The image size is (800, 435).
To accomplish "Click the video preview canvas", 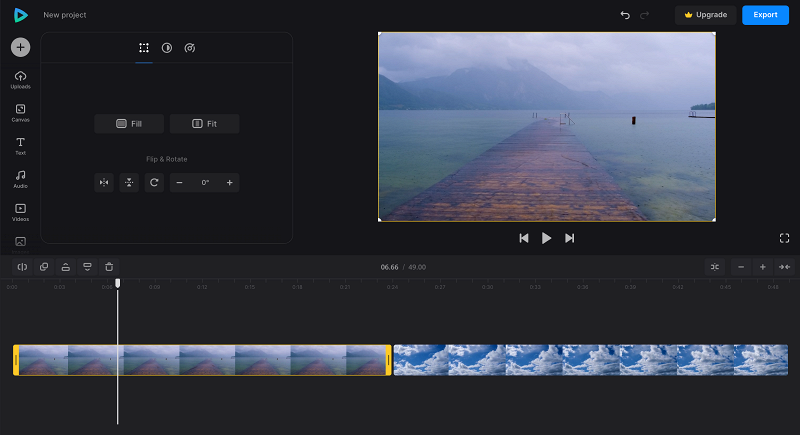I will tap(547, 127).
